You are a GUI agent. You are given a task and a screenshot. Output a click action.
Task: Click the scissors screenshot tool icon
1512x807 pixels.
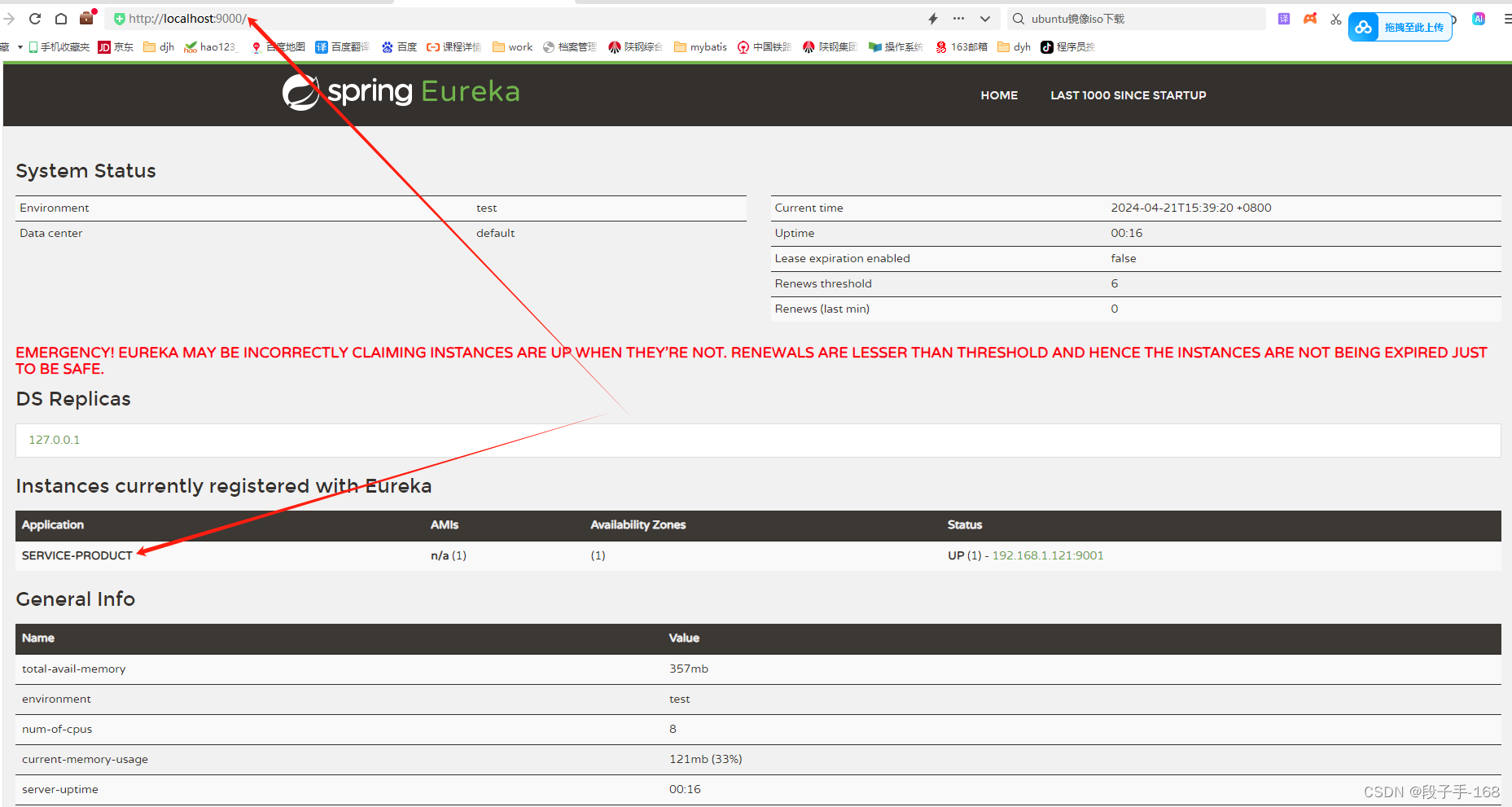[x=1336, y=19]
